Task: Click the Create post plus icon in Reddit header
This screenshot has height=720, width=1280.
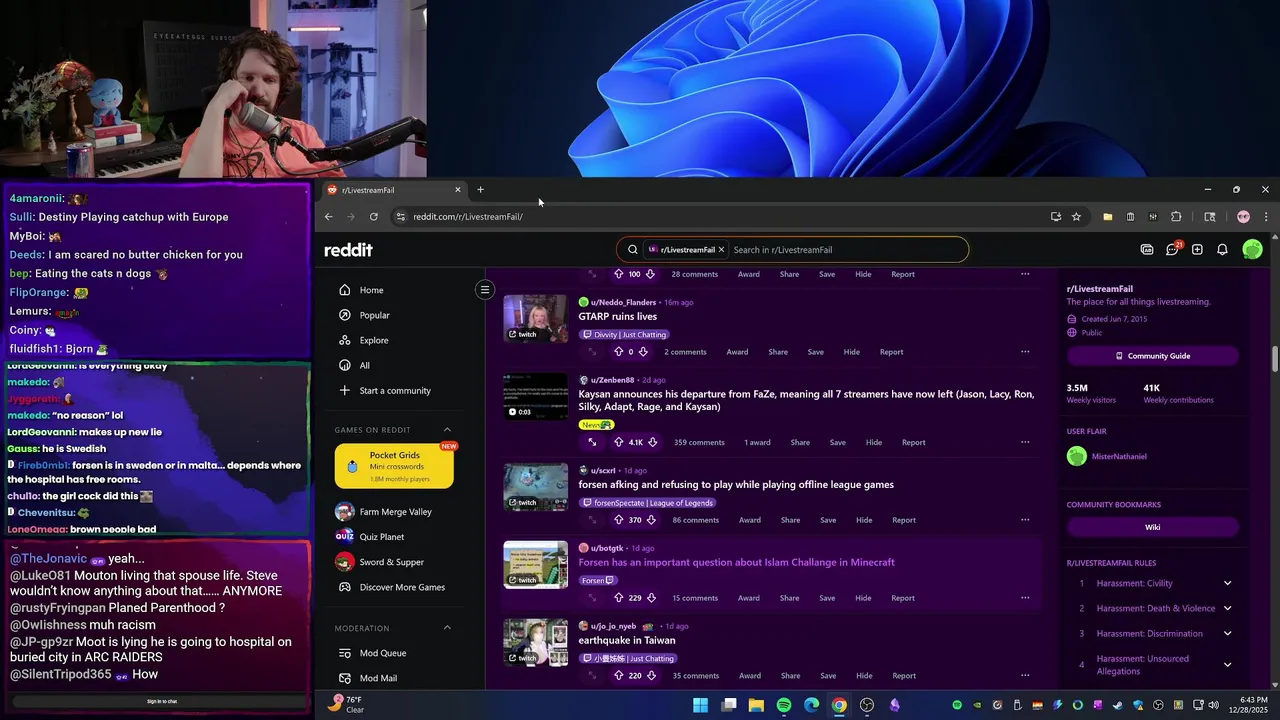Action: click(1197, 250)
